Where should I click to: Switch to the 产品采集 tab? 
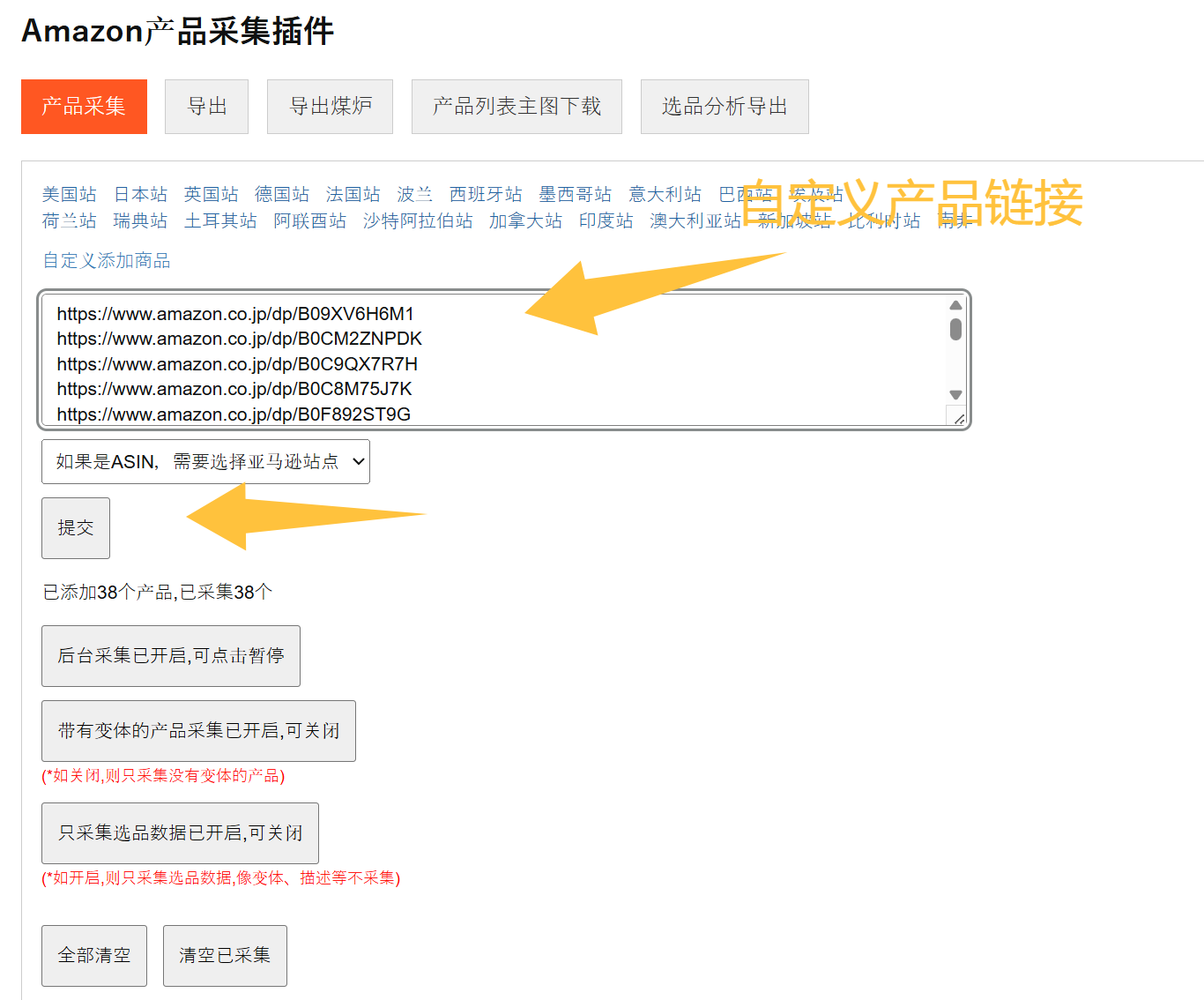[84, 107]
